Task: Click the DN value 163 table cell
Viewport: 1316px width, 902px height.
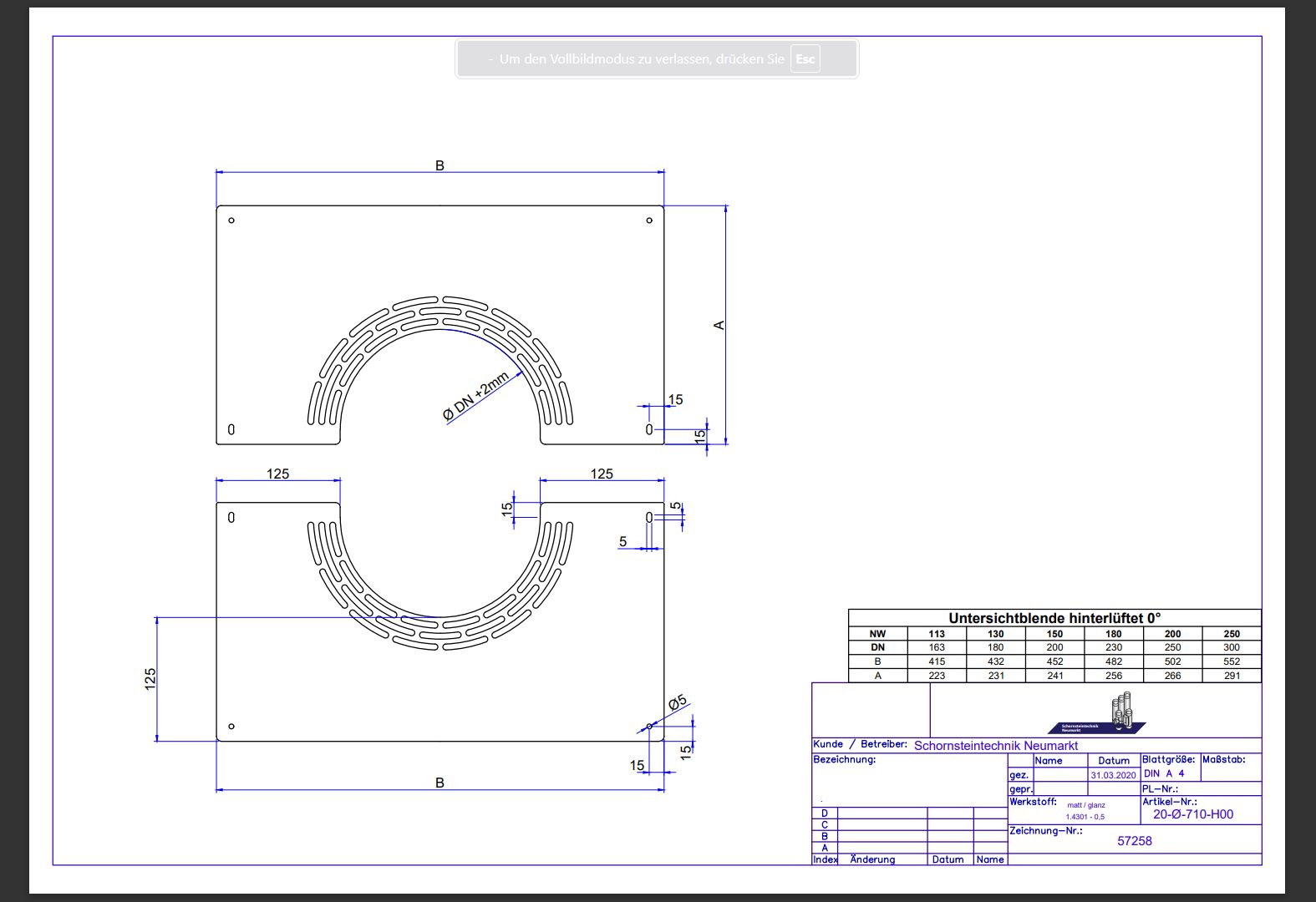Action: point(937,647)
